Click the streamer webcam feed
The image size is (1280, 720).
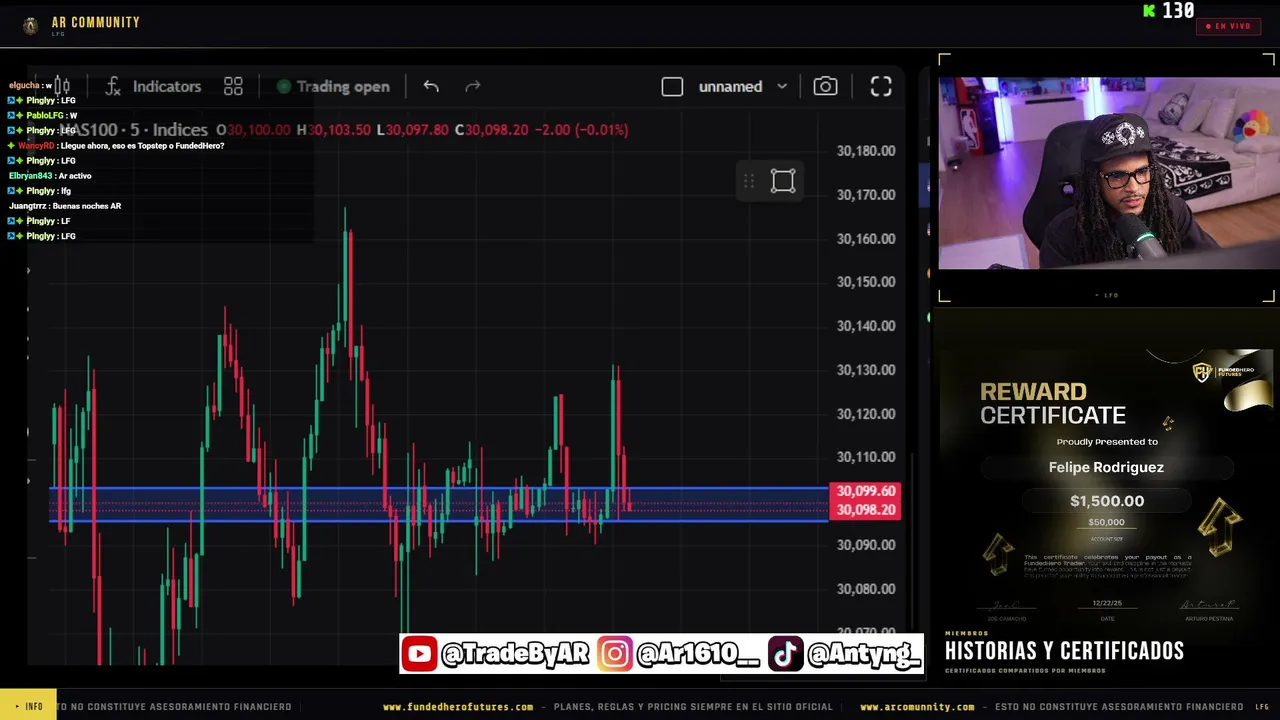pyautogui.click(x=1108, y=173)
